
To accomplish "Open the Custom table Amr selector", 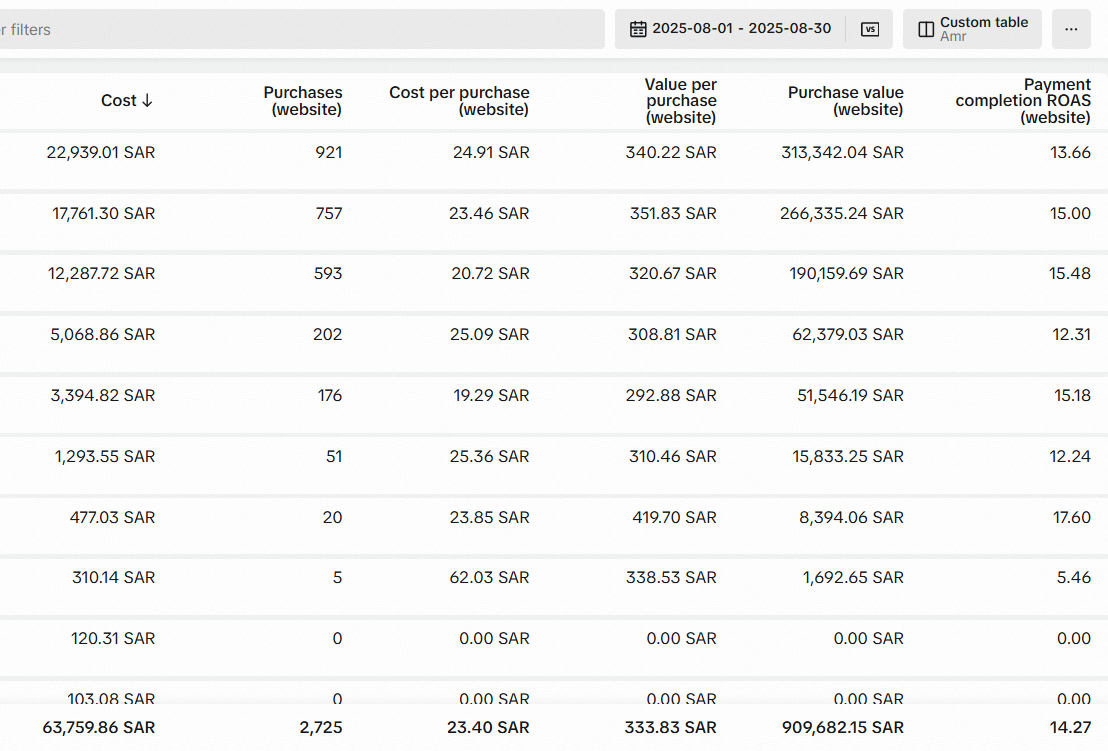I will tap(972, 29).
